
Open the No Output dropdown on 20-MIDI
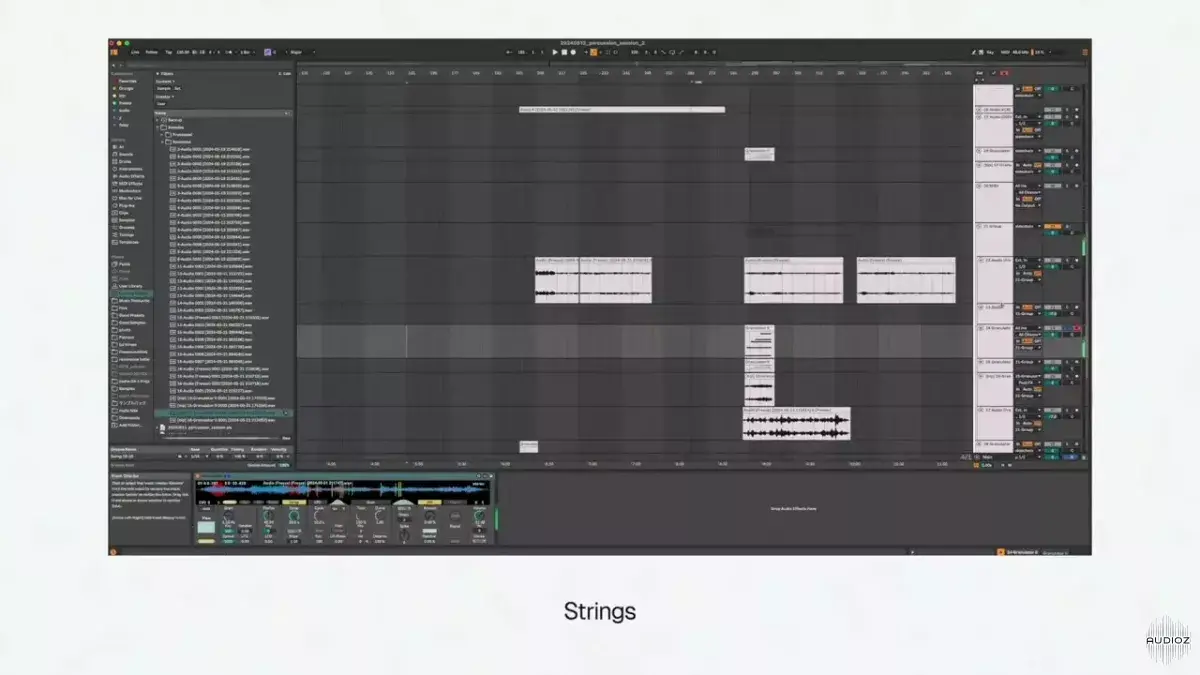point(1026,204)
